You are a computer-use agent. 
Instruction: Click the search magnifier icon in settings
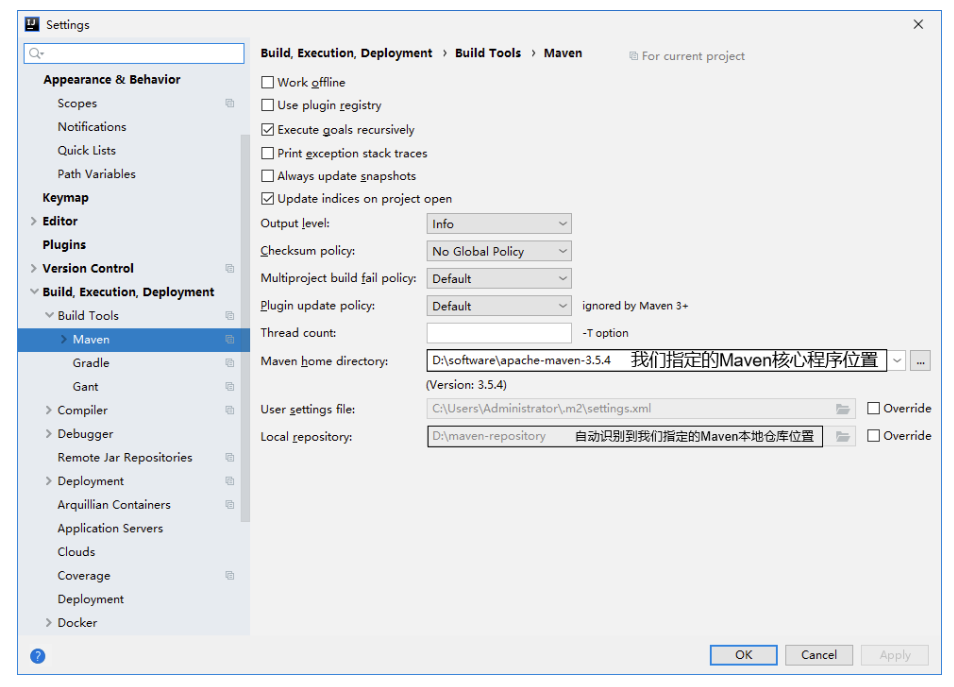36,54
